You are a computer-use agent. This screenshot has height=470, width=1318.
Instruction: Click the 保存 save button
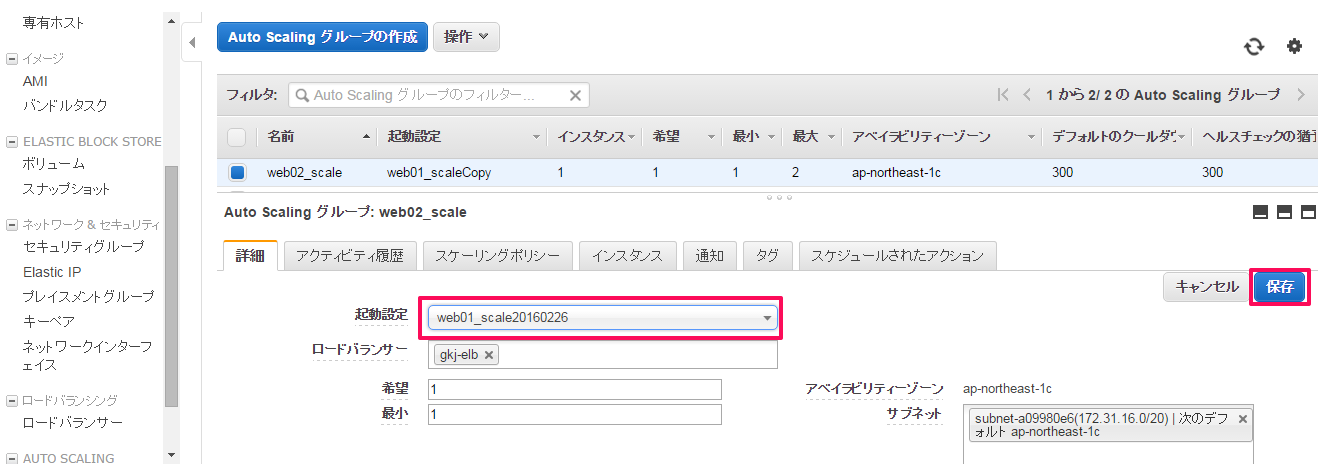coord(1280,287)
